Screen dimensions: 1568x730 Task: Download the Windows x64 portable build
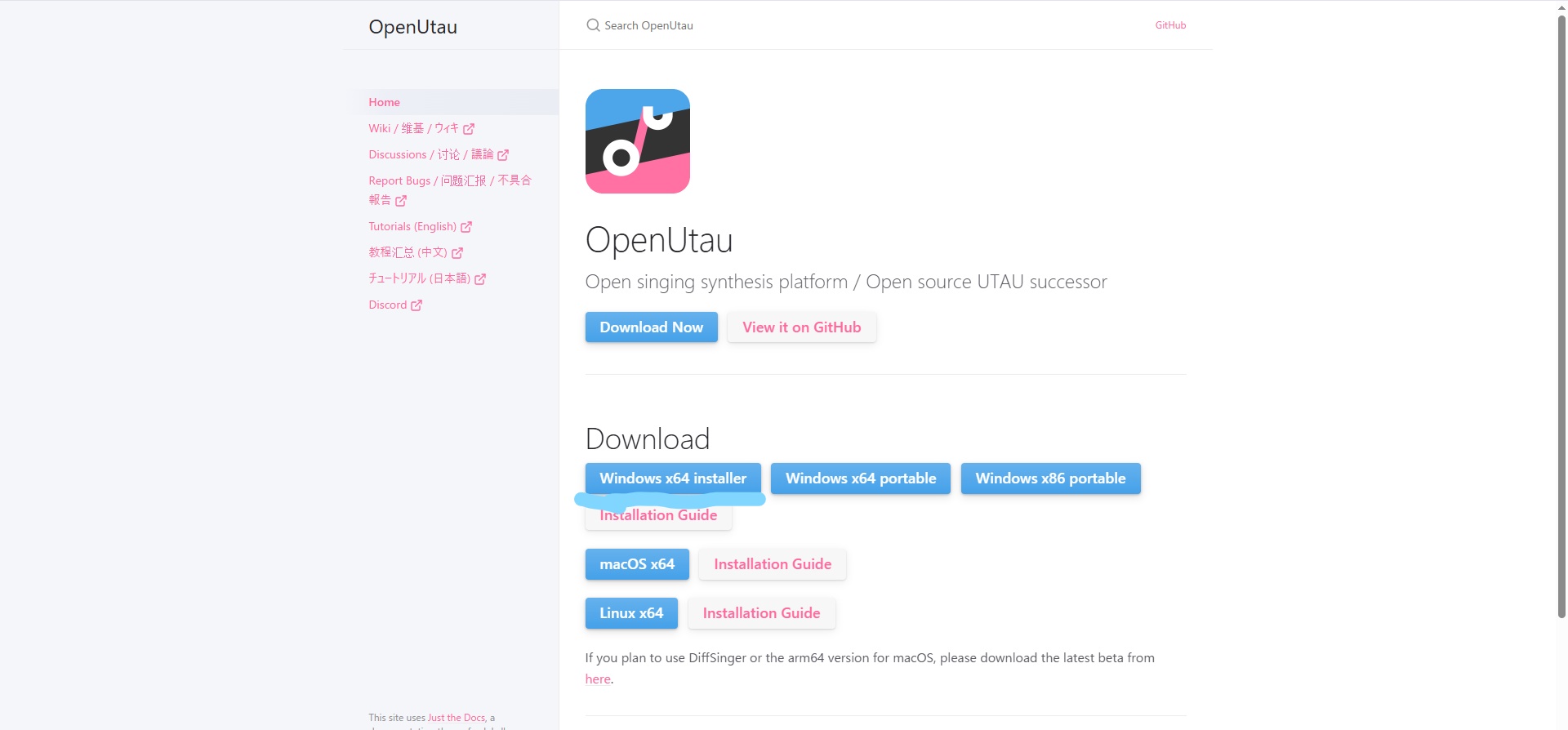[860, 479]
